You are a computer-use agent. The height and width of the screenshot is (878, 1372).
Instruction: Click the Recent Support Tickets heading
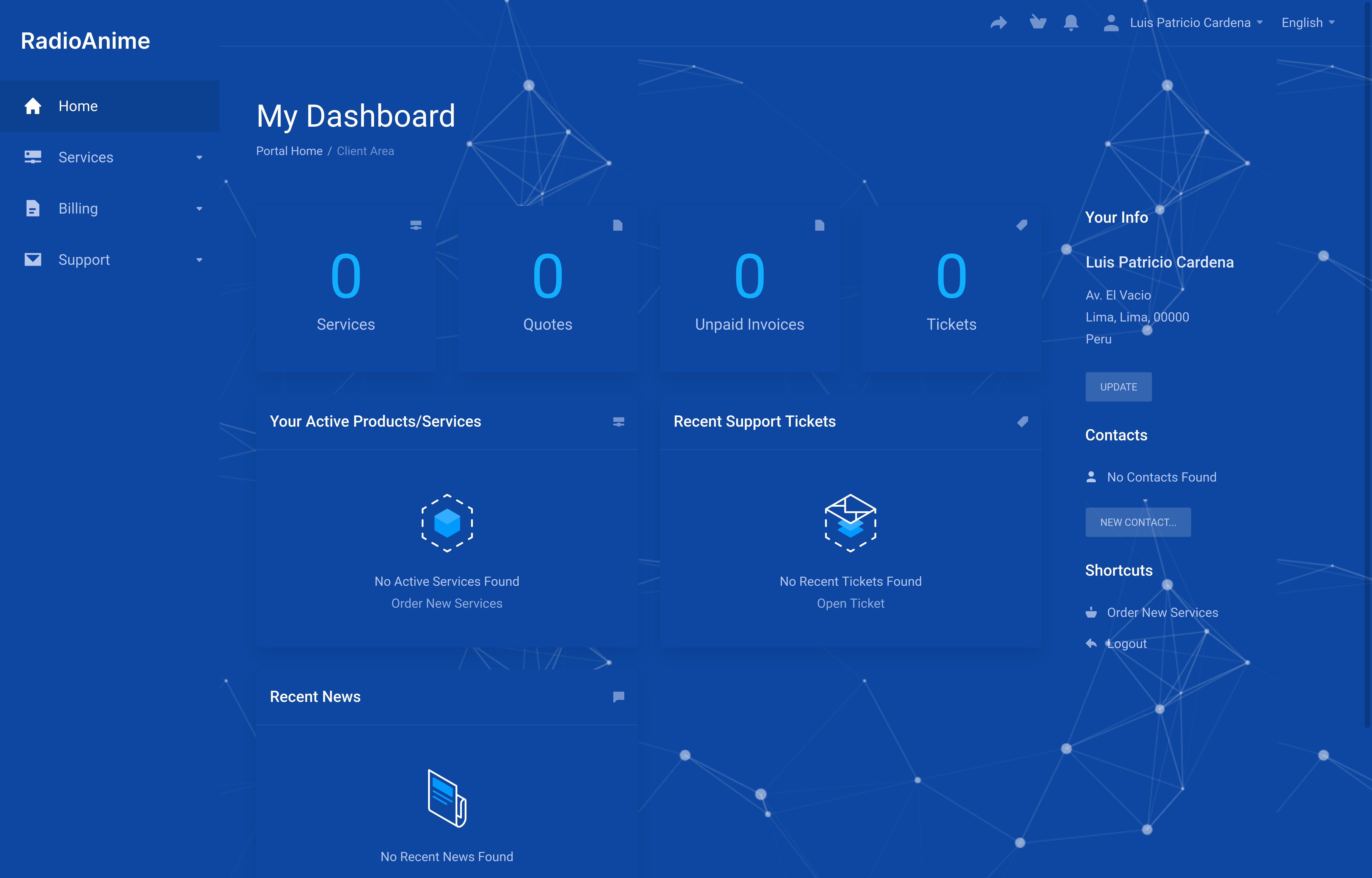[754, 421]
